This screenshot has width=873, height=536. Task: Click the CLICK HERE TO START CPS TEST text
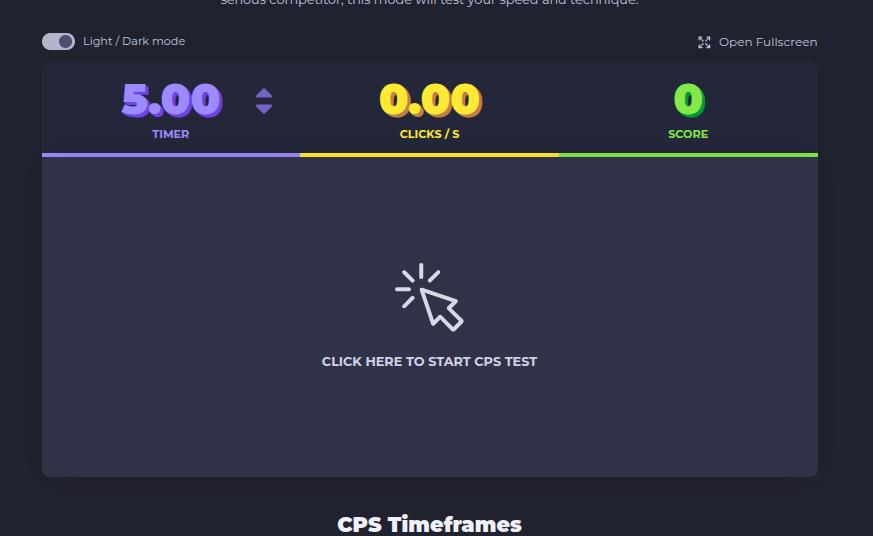(x=429, y=362)
